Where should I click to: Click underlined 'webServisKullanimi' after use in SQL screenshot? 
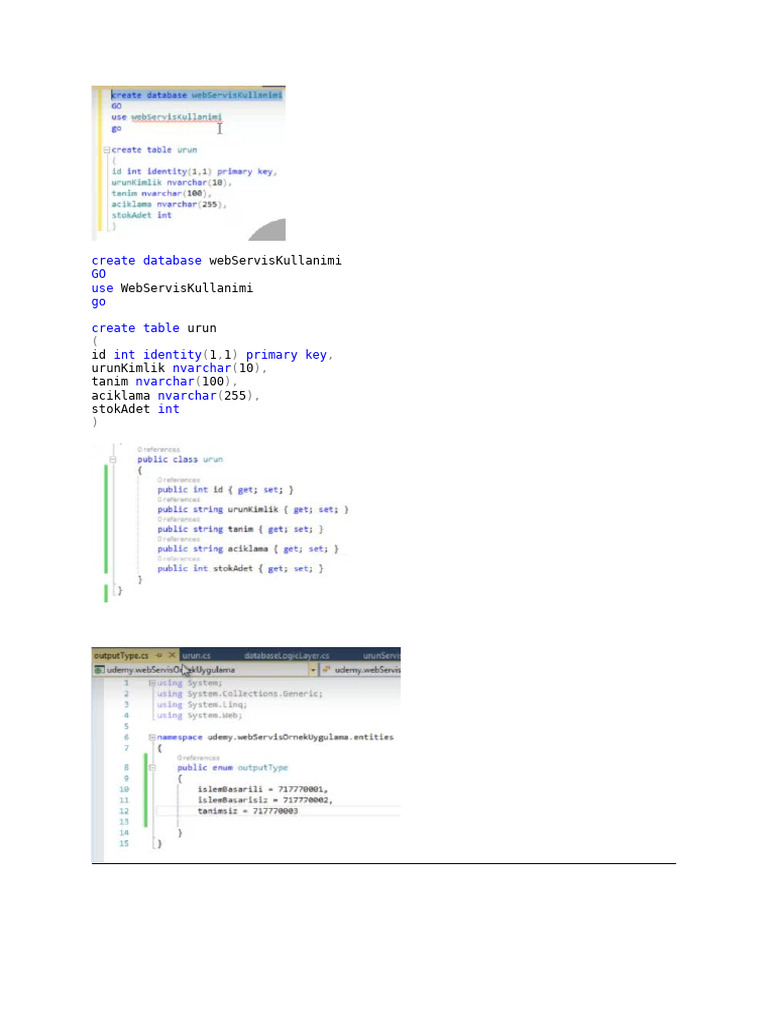point(176,118)
